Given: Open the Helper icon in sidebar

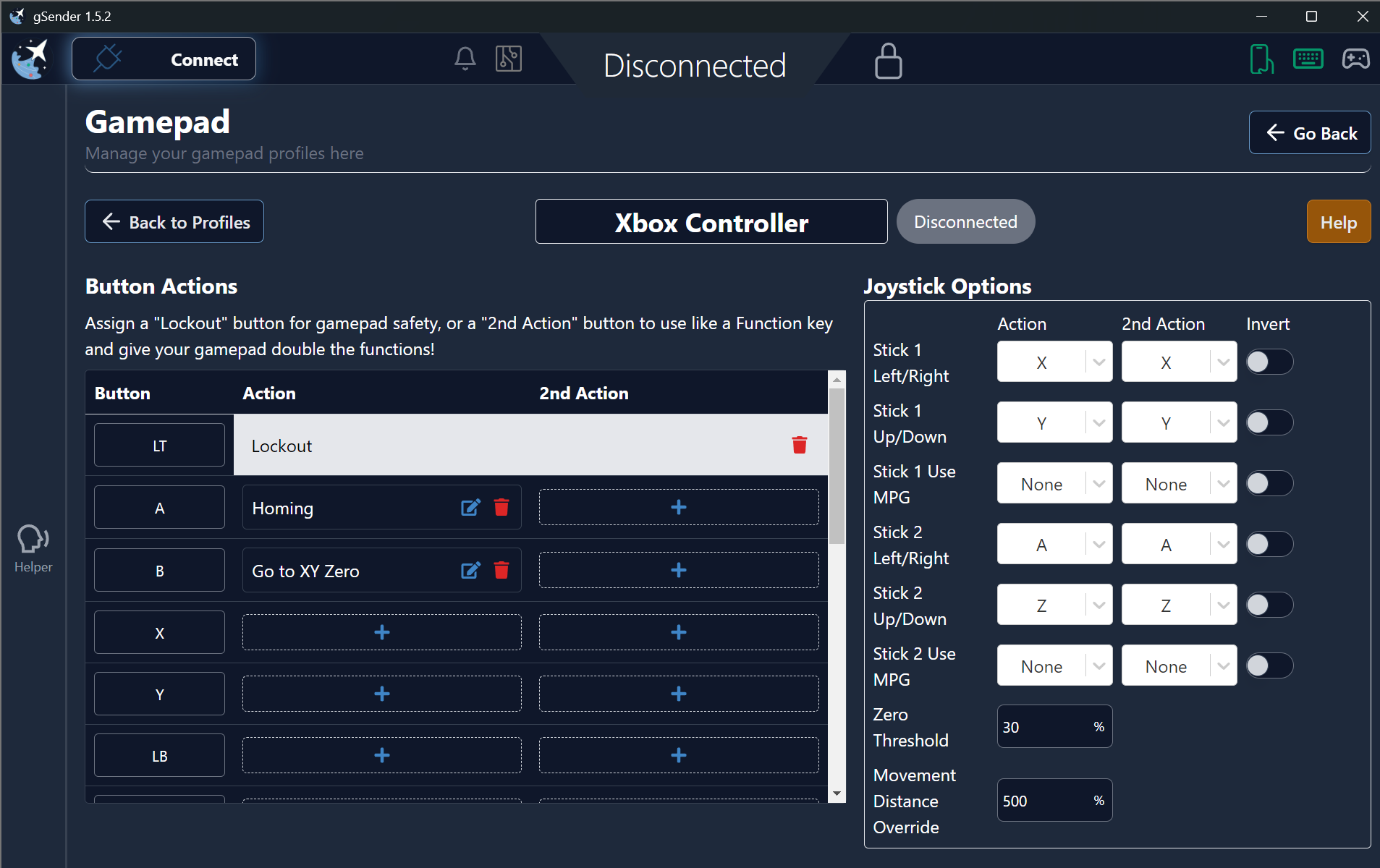Looking at the screenshot, I should (33, 548).
